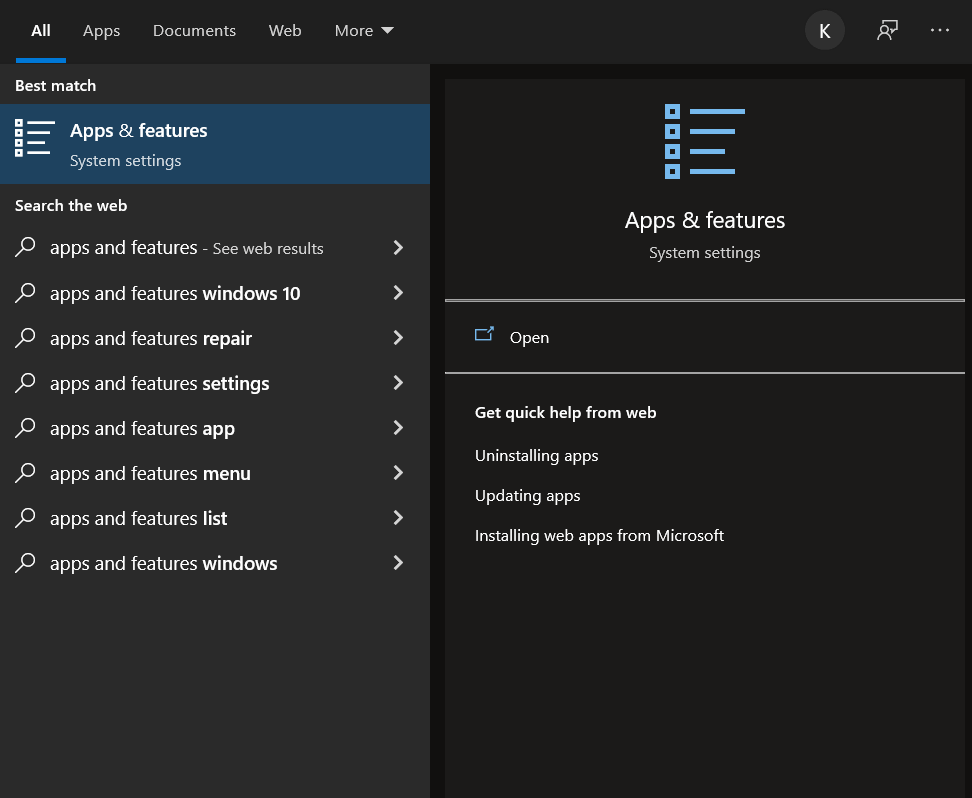Expand chevron for See web results row
972x798 pixels.
(399, 248)
